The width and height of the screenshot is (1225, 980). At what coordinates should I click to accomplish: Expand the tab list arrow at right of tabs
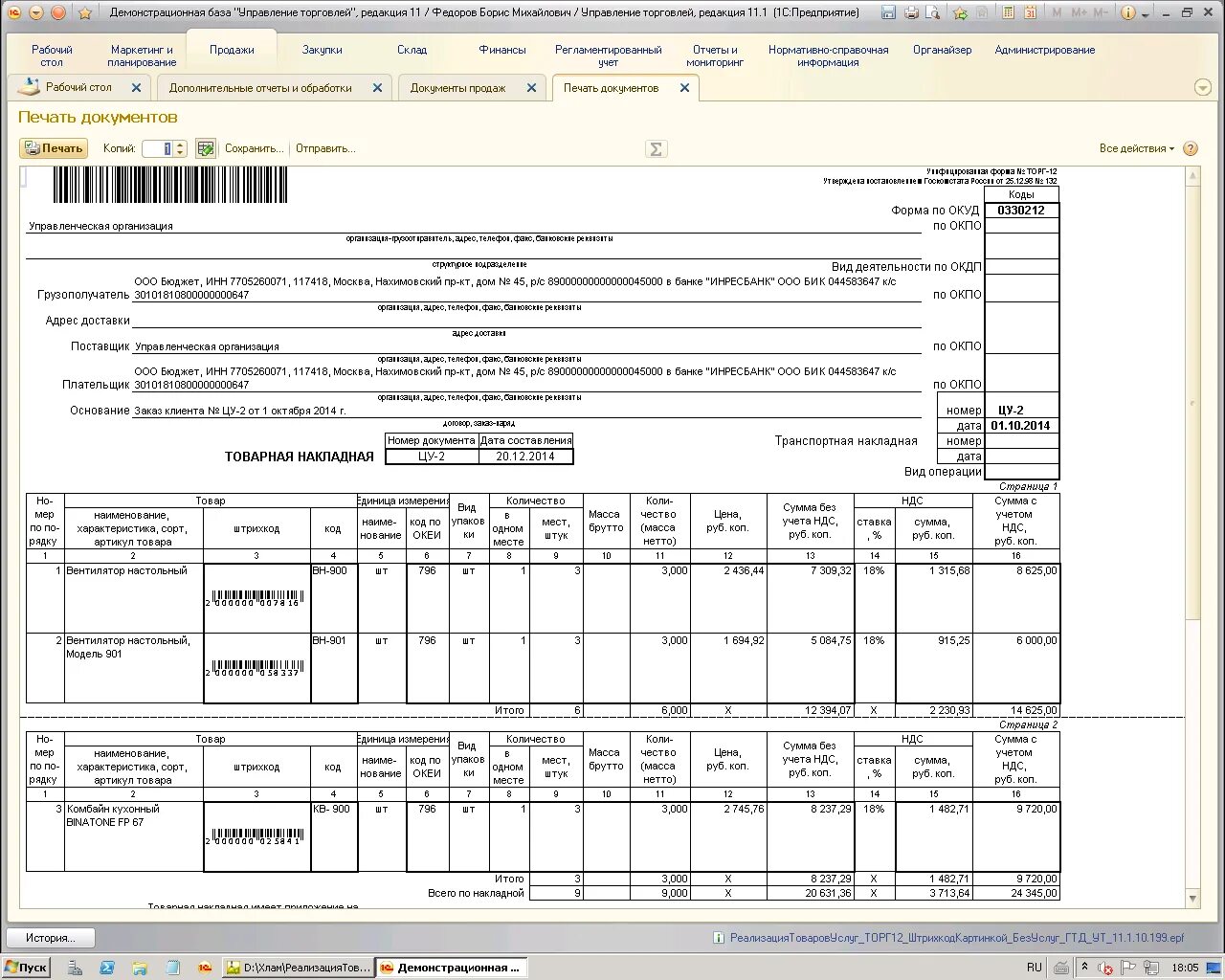[1203, 88]
